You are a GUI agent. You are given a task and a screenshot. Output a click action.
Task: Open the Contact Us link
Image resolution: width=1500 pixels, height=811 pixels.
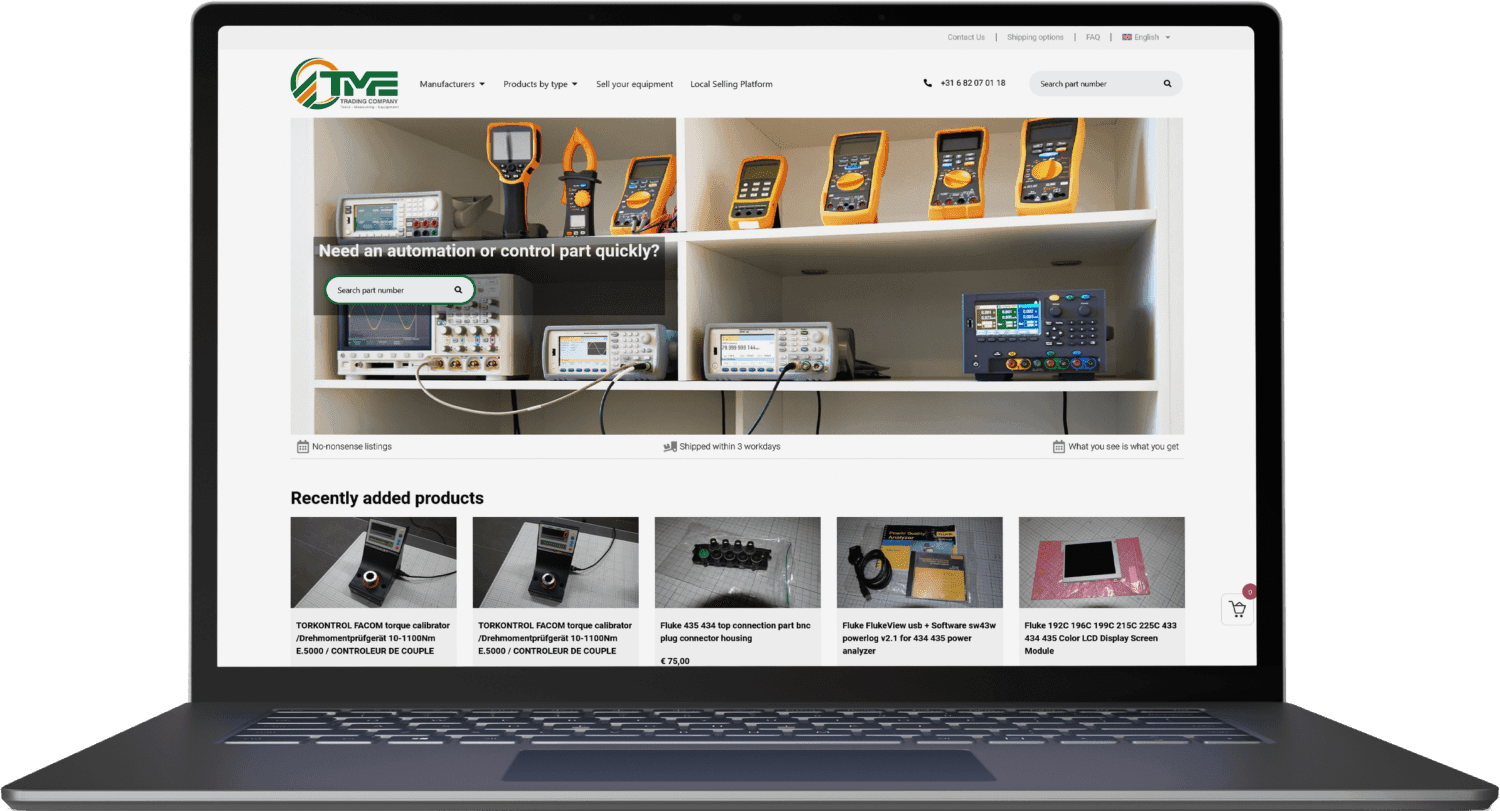[x=966, y=37]
